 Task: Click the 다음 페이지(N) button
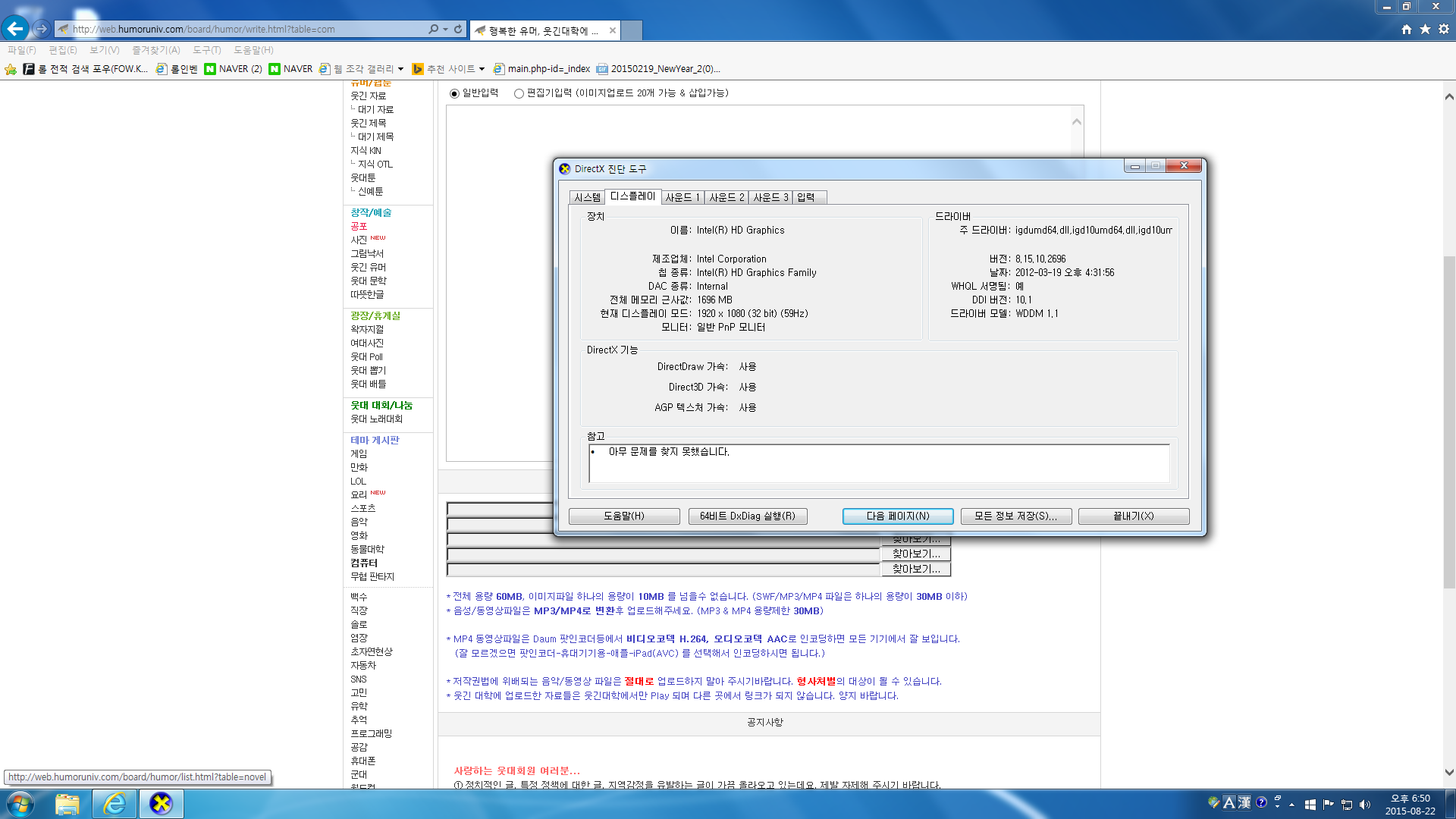pos(897,516)
